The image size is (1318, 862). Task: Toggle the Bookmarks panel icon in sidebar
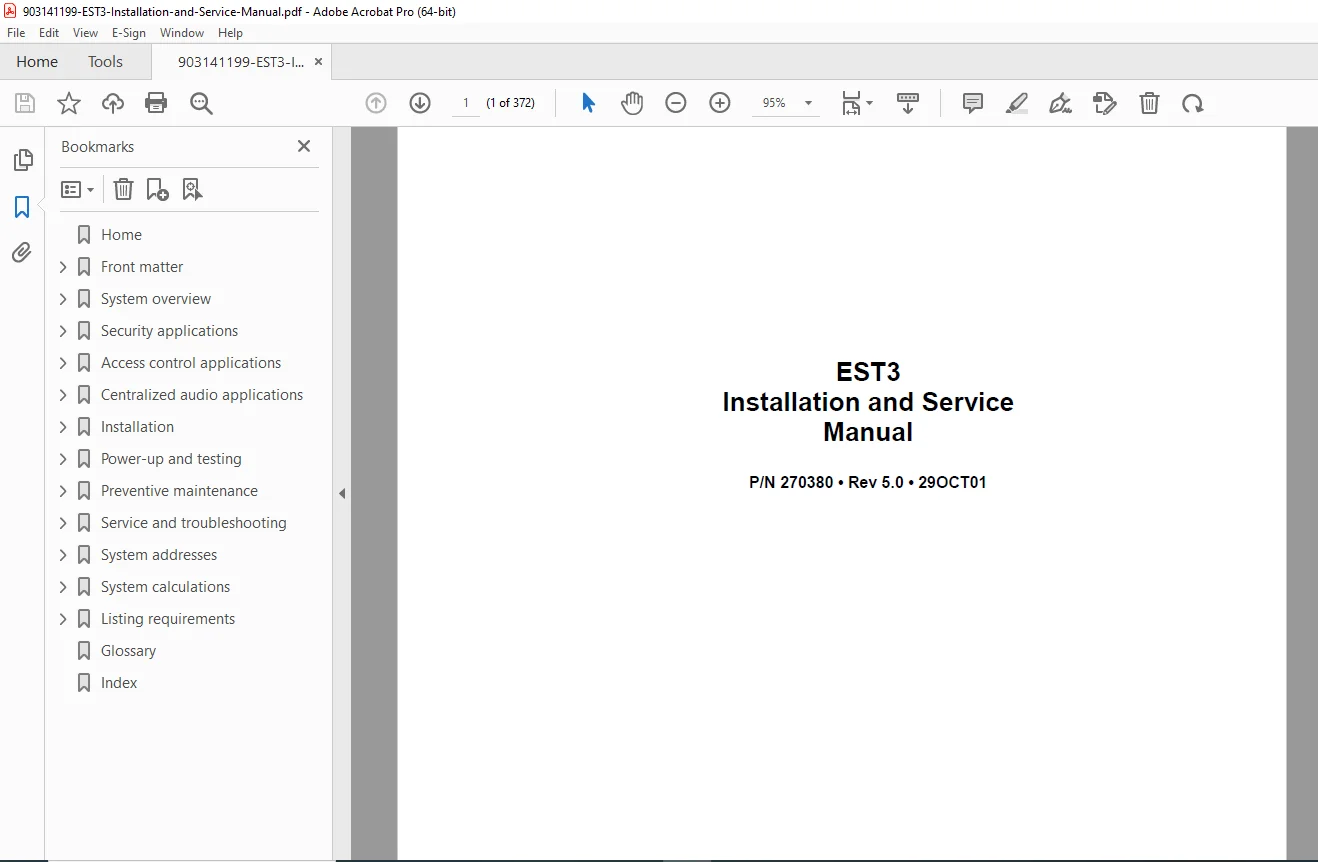pyautogui.click(x=22, y=207)
